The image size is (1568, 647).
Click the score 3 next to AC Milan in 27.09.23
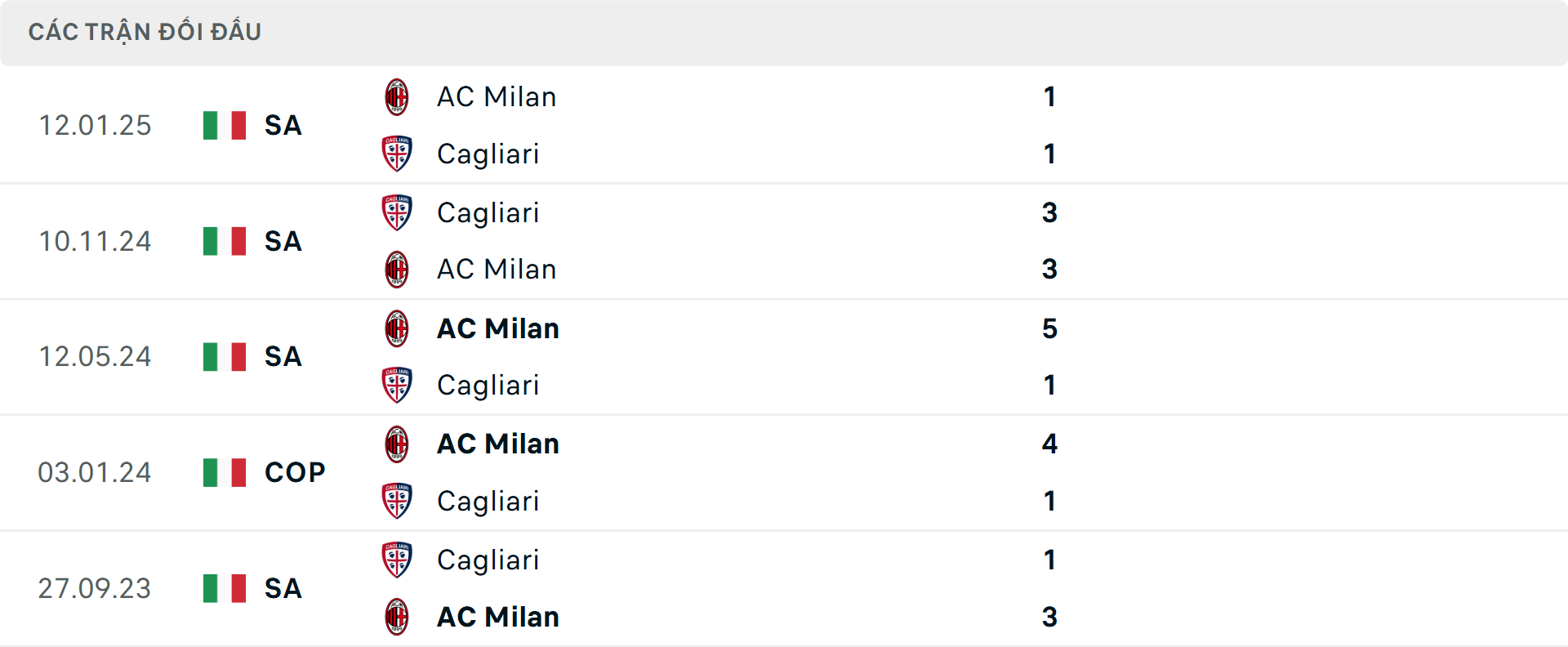[x=1052, y=617]
